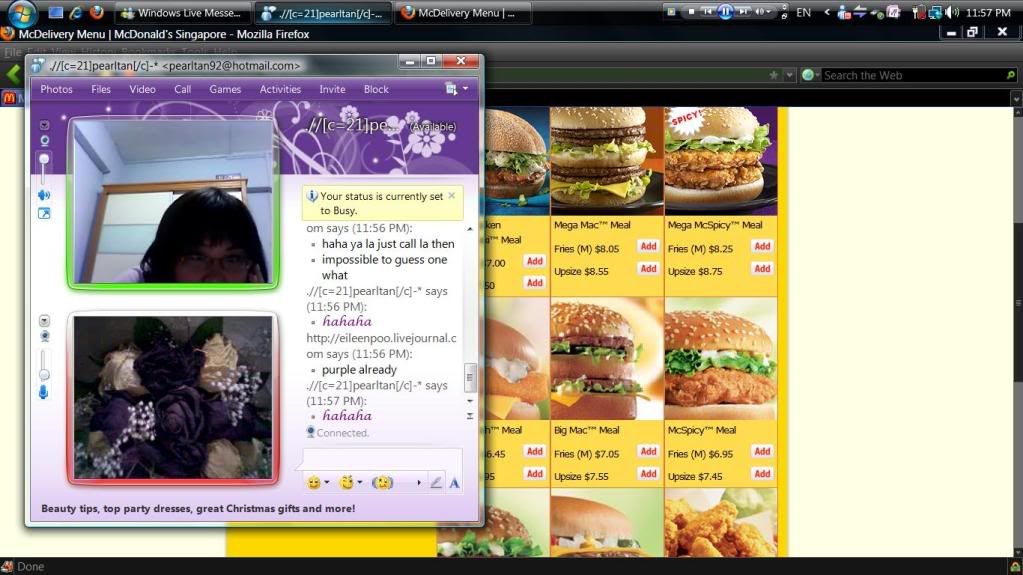This screenshot has width=1023, height=575.
Task: Click the contact's webcam icon
Action: click(44, 140)
